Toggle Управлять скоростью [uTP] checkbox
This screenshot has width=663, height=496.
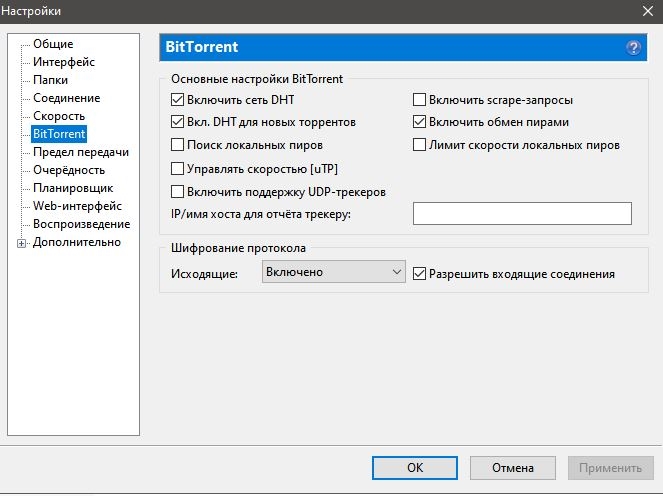pyautogui.click(x=178, y=169)
